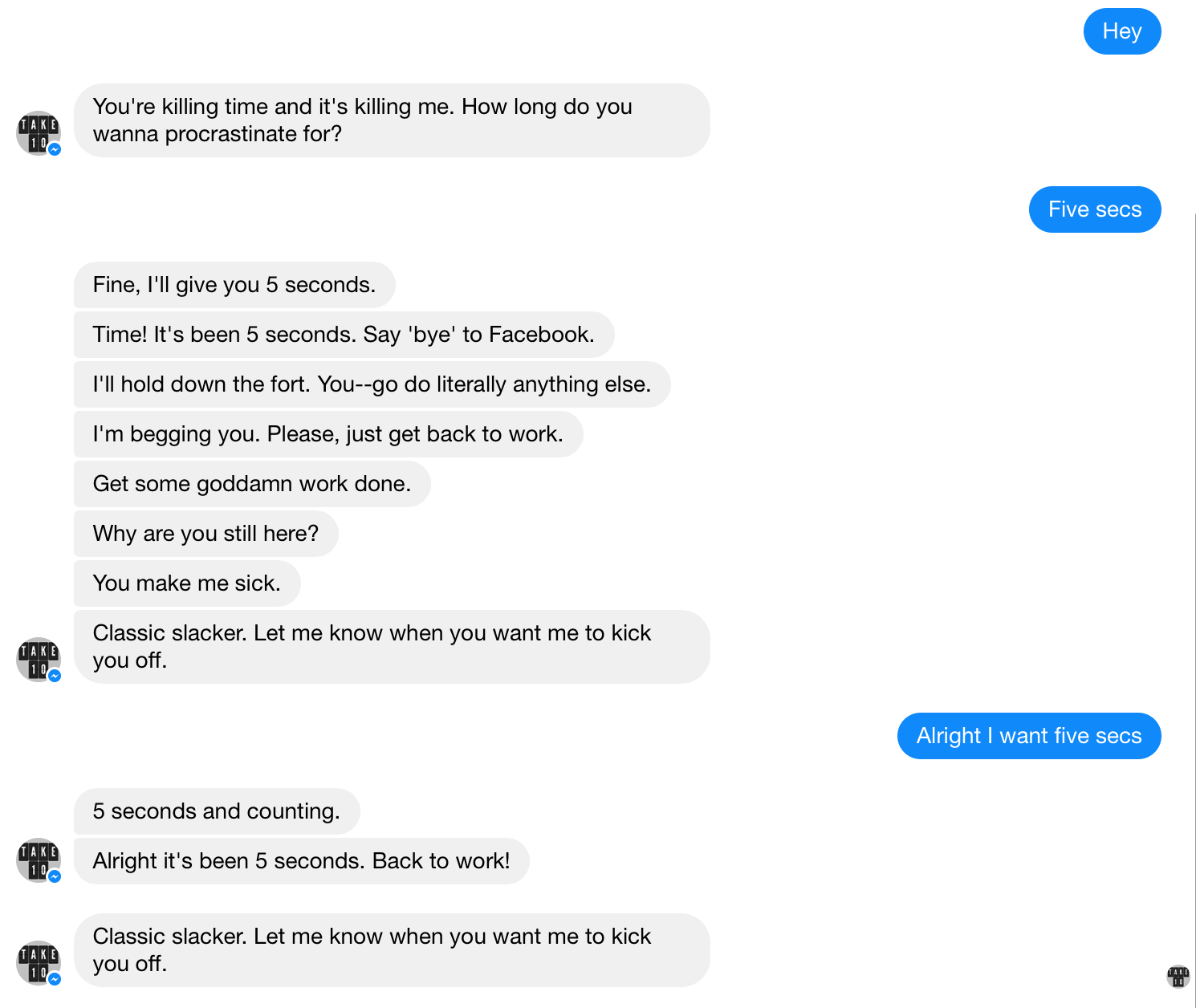
Task: Click the '5 seconds and counting' message
Action: point(217,811)
